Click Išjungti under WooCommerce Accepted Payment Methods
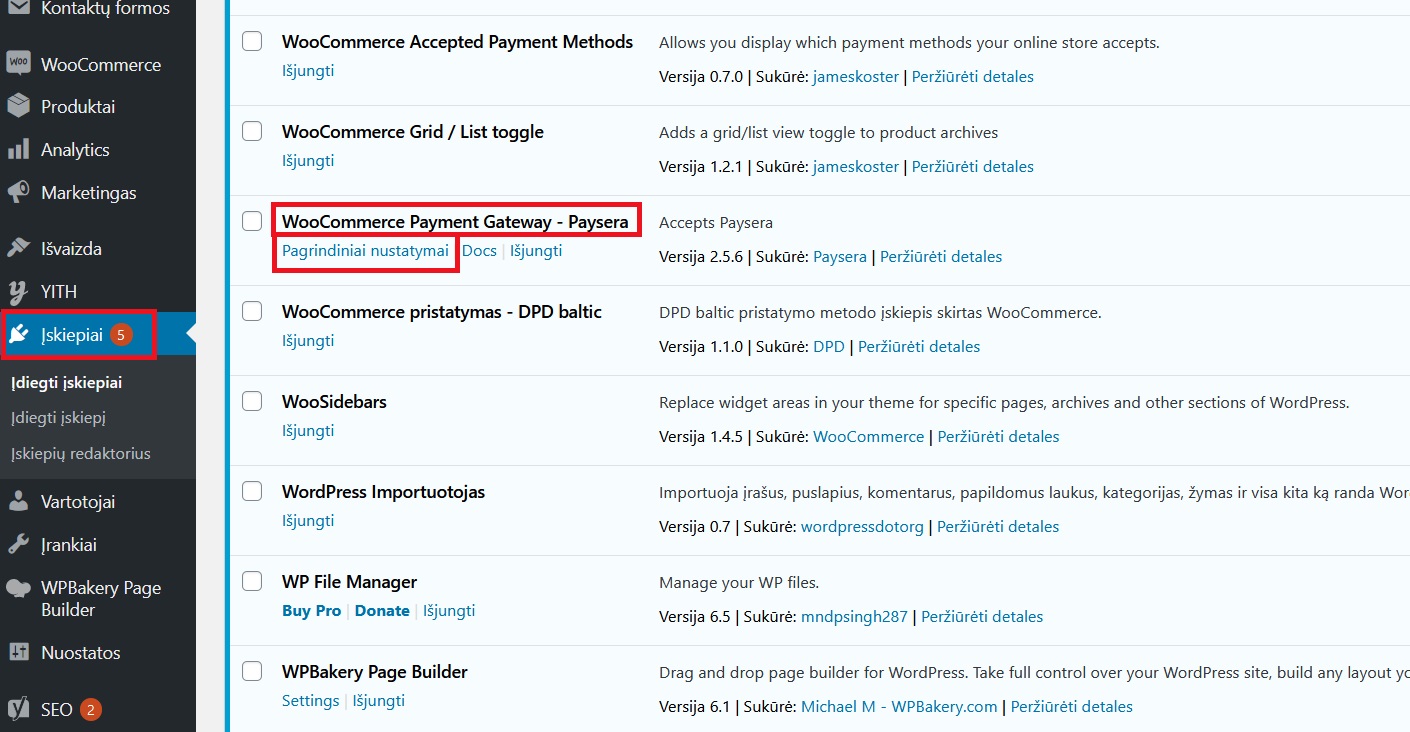Viewport: 1410px width, 732px height. coord(308,71)
